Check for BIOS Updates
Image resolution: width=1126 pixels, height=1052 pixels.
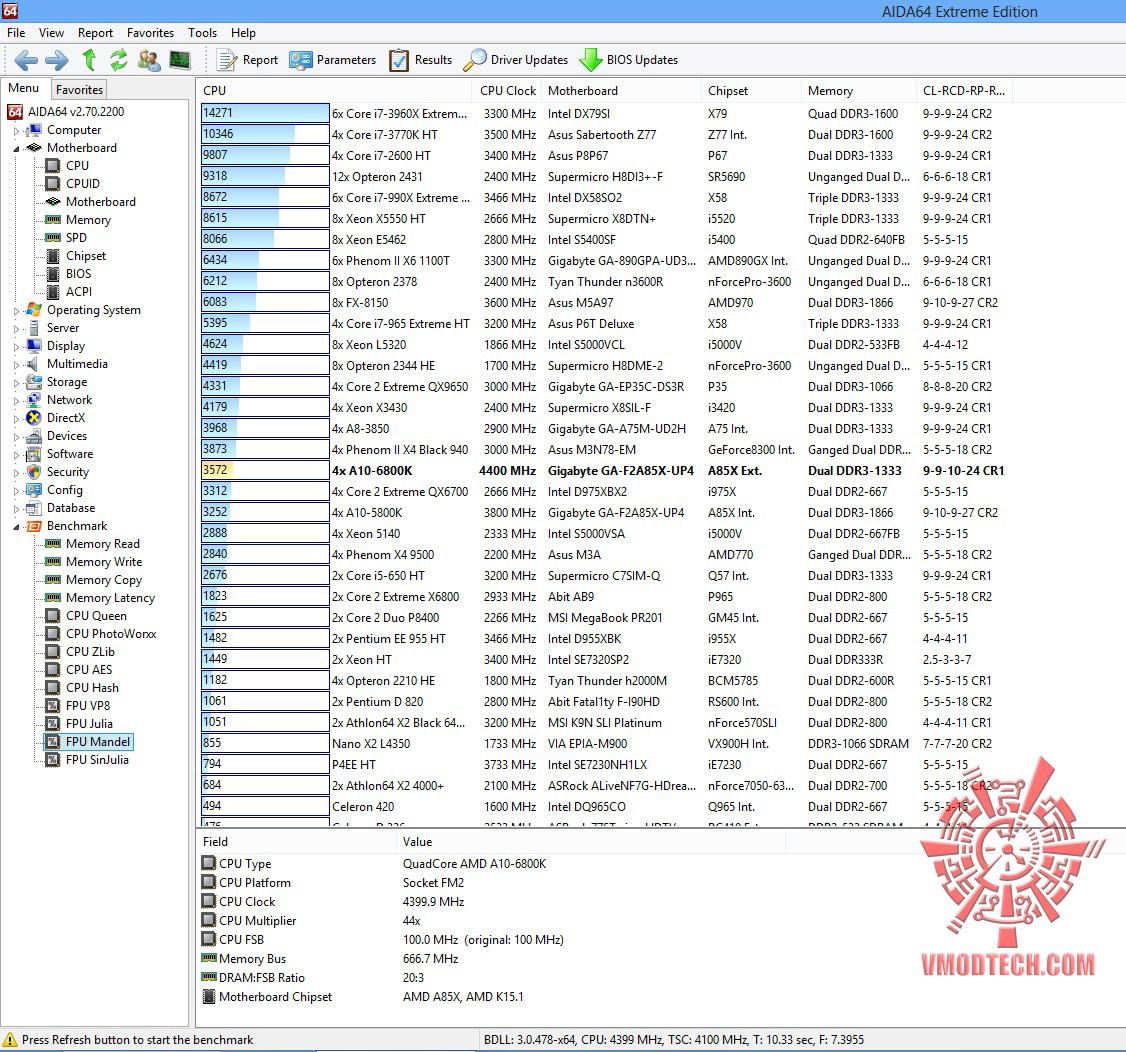click(x=628, y=60)
